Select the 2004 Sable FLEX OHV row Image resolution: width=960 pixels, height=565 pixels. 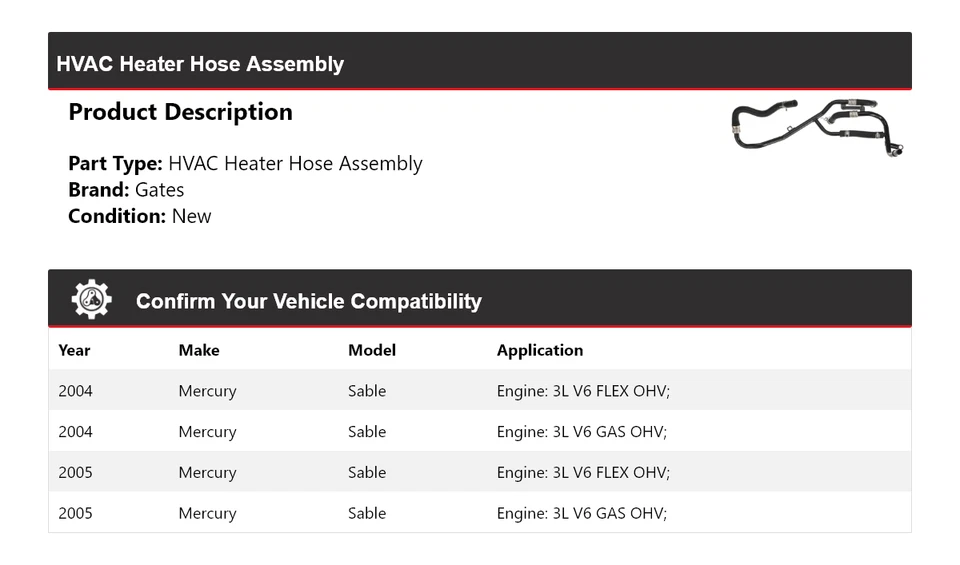click(480, 391)
